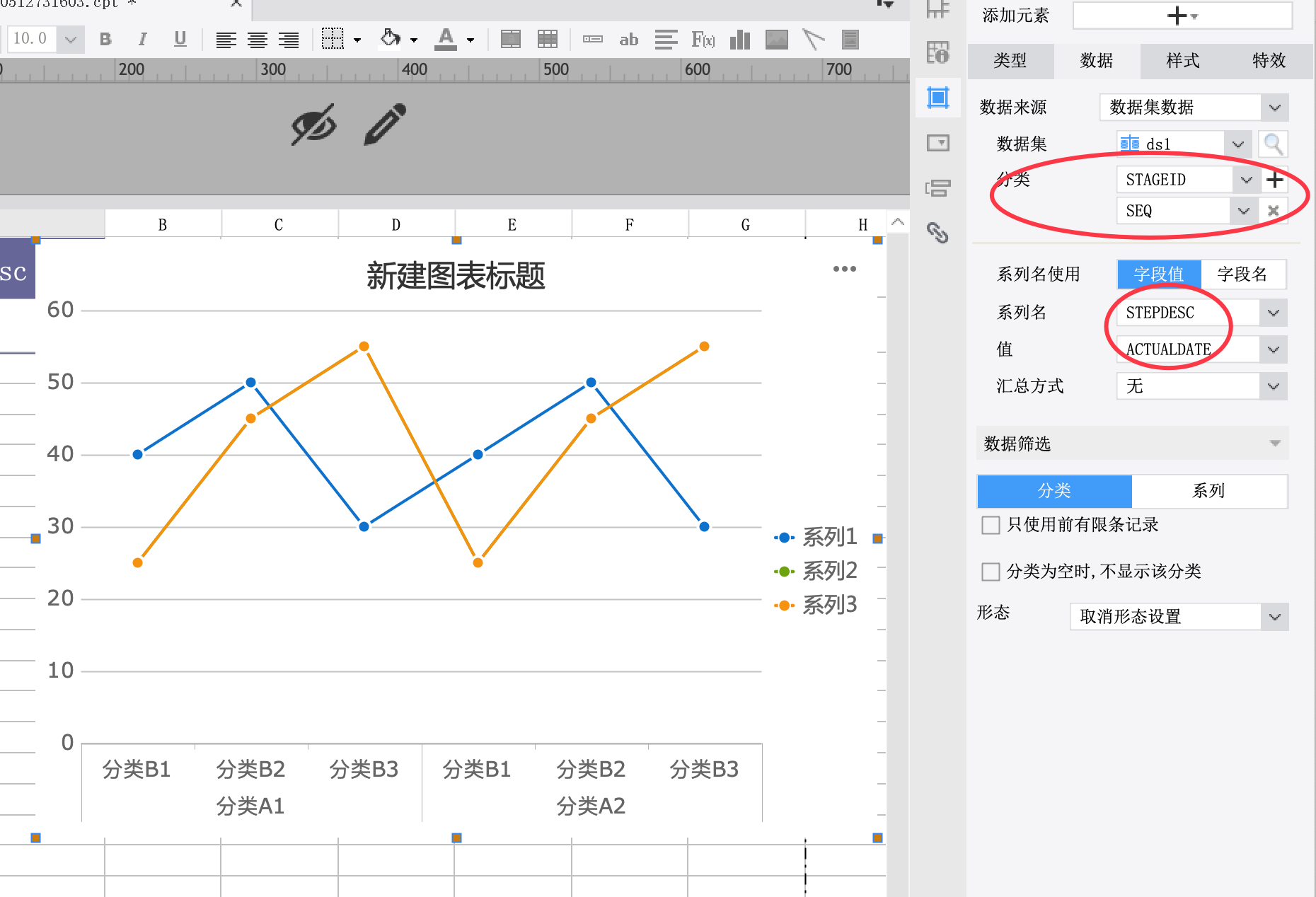
Task: Select 分类 filter tab
Action: pos(1054,491)
